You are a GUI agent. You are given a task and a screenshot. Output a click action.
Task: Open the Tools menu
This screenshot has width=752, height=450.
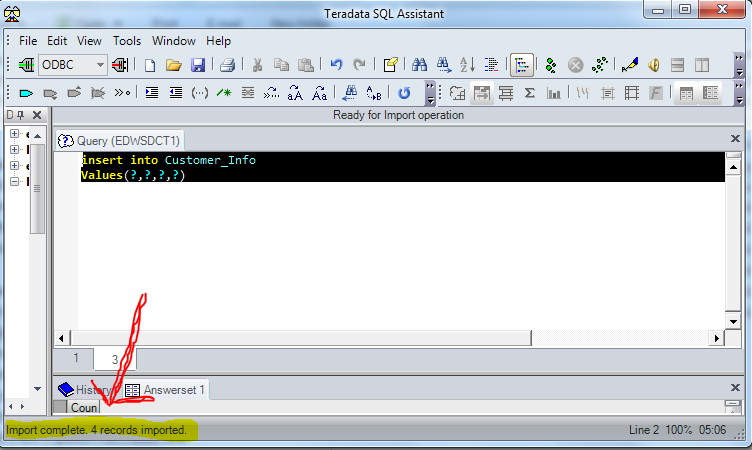(x=127, y=41)
